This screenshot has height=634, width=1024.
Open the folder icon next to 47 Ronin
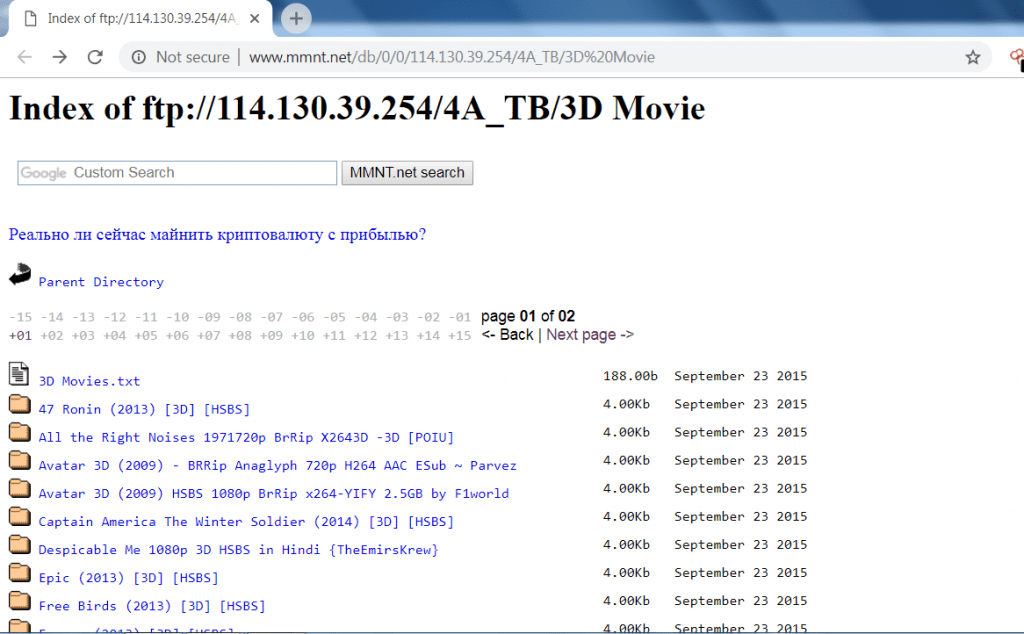[19, 404]
